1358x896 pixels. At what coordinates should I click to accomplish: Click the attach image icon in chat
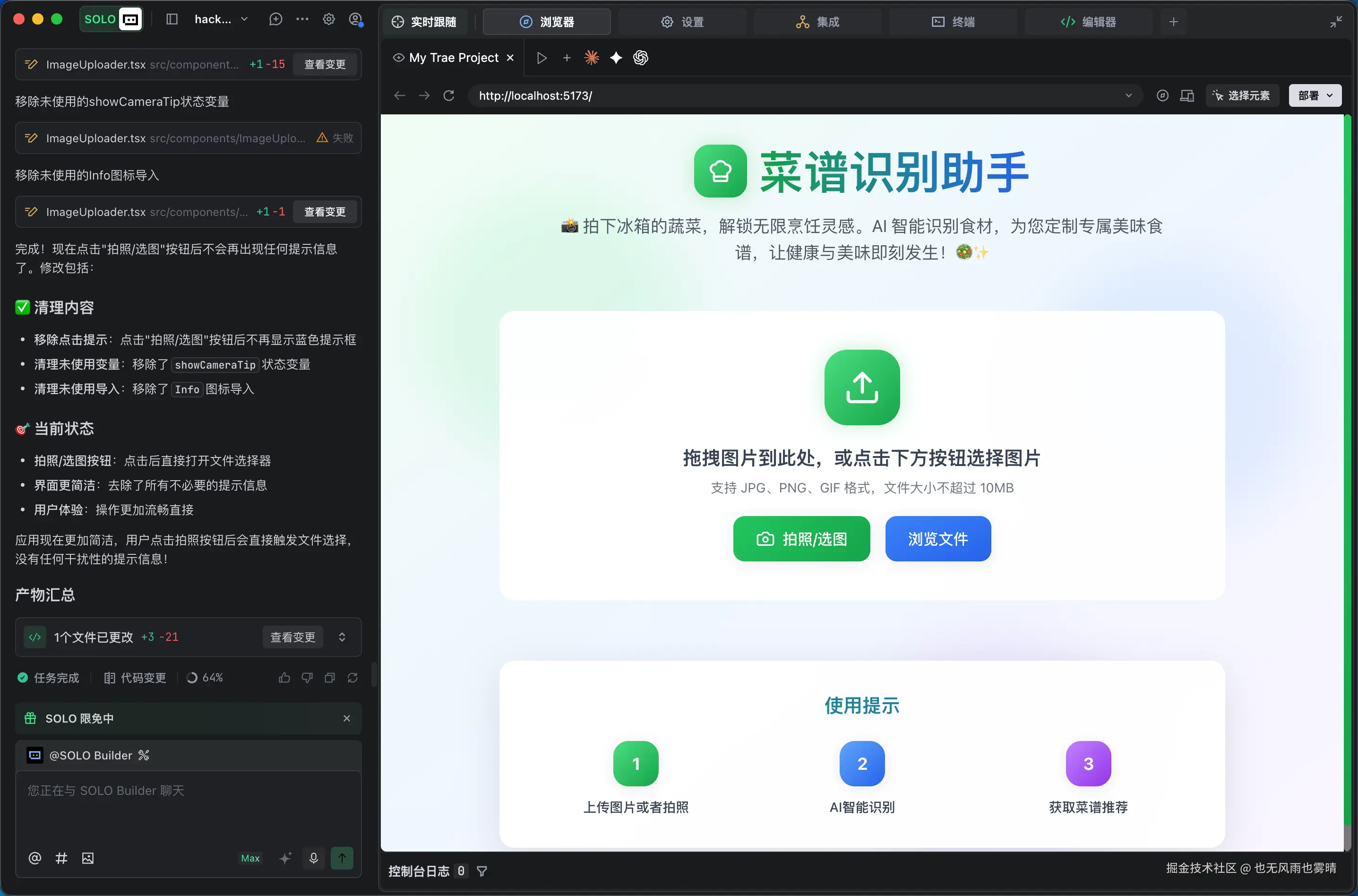click(87, 858)
